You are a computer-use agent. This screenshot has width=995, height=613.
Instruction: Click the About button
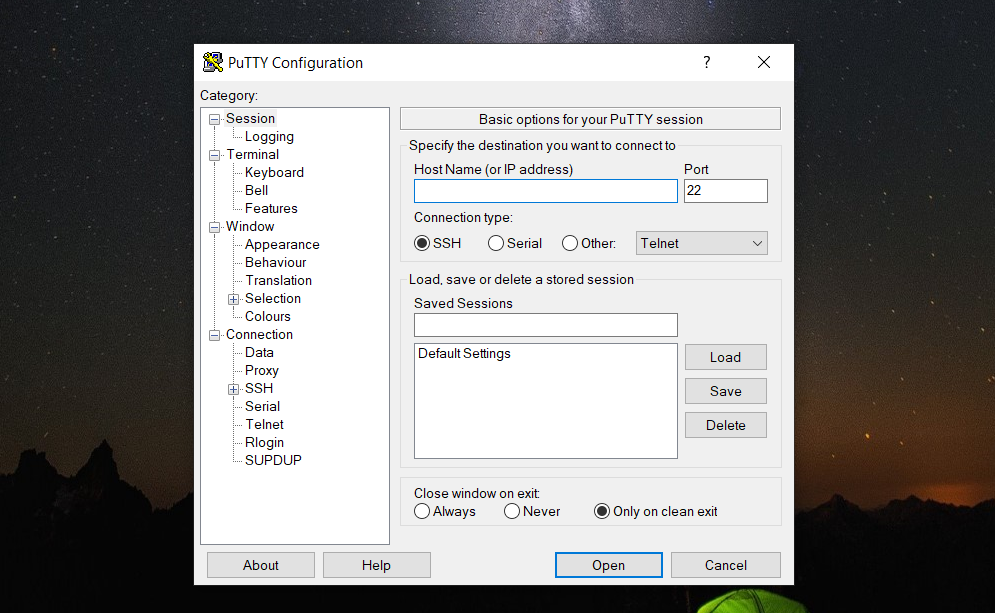click(x=261, y=565)
